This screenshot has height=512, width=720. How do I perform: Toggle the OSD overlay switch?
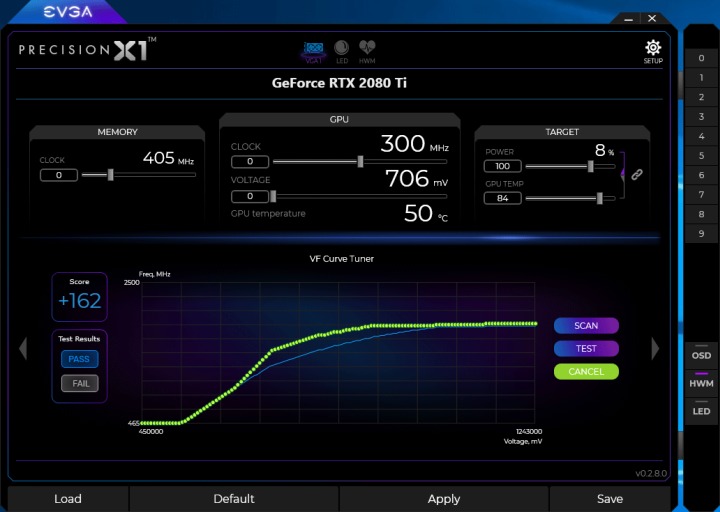click(701, 353)
